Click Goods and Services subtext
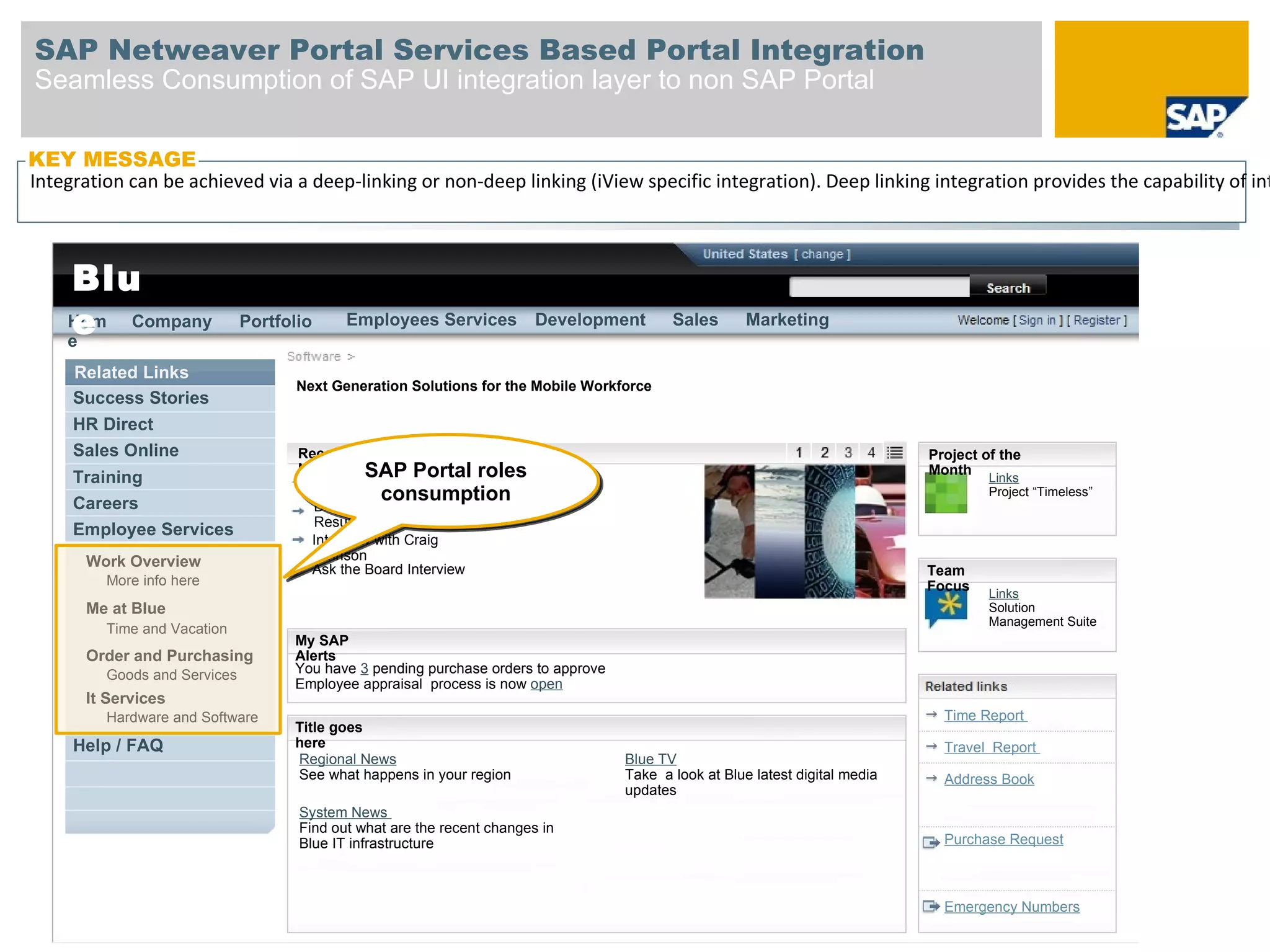This screenshot has width=1270, height=952. [x=172, y=675]
